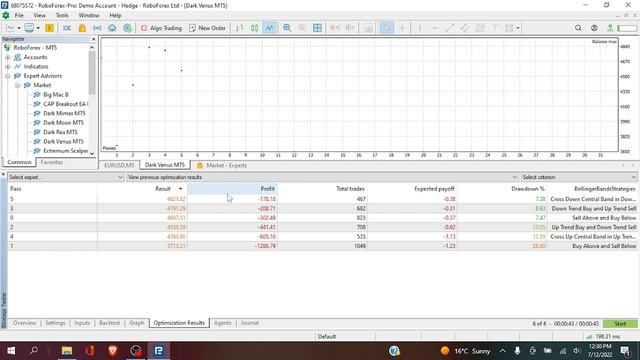The width and height of the screenshot is (640, 360).
Task: Draw a vertical line tool
Action: [420, 28]
